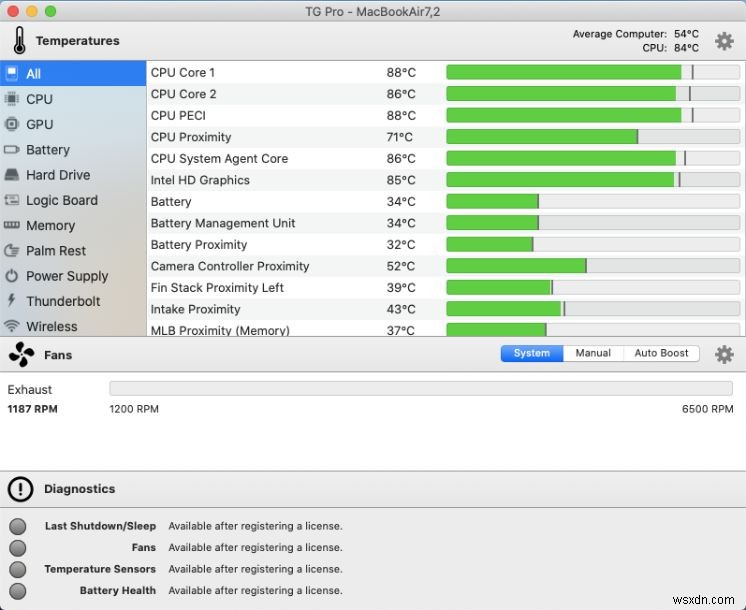
Task: Click the Average Computer 54°C reading
Action: pos(636,34)
